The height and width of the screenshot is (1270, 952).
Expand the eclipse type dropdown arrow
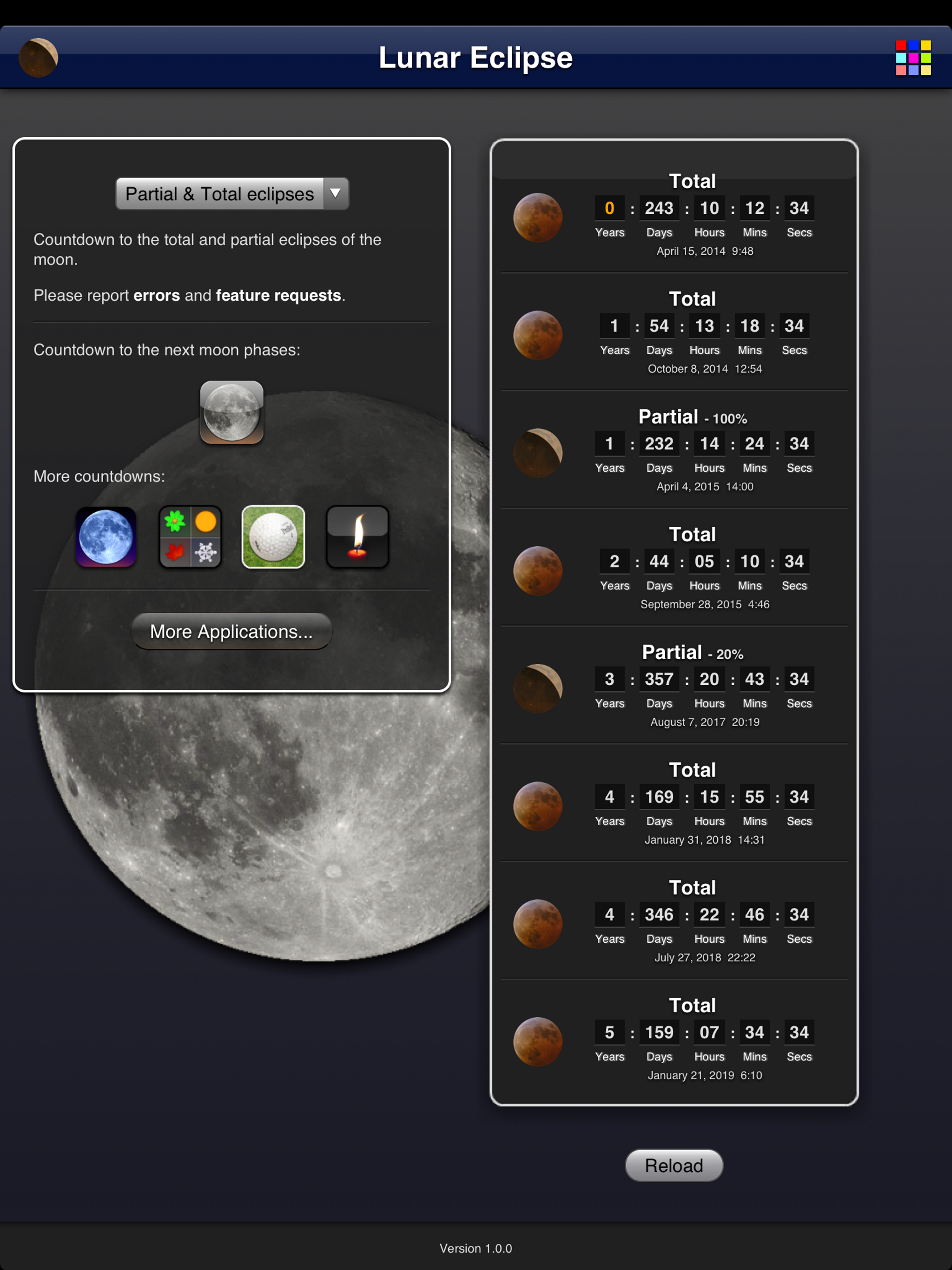[336, 193]
